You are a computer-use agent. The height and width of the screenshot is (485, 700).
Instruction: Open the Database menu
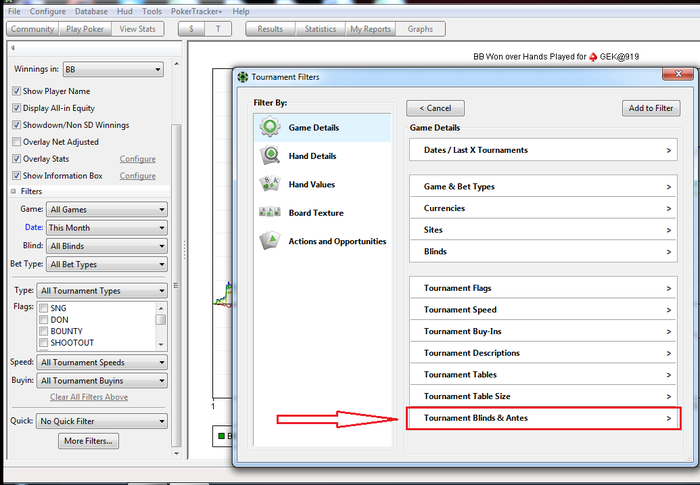[91, 12]
